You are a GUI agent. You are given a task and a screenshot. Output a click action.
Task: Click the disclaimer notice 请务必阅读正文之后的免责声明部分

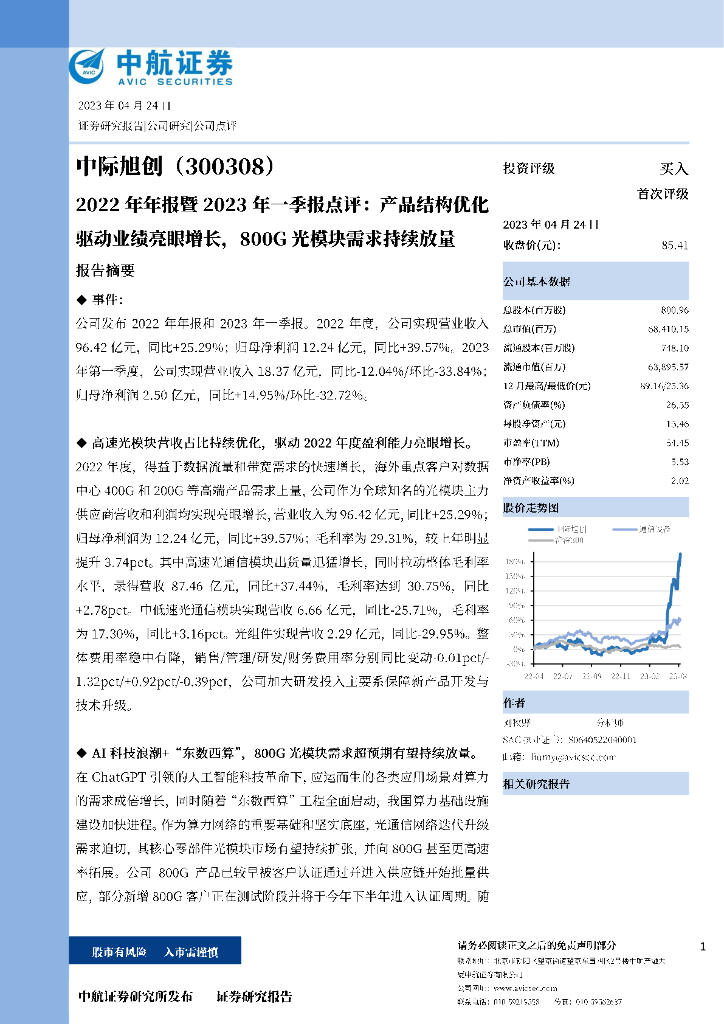(537, 945)
